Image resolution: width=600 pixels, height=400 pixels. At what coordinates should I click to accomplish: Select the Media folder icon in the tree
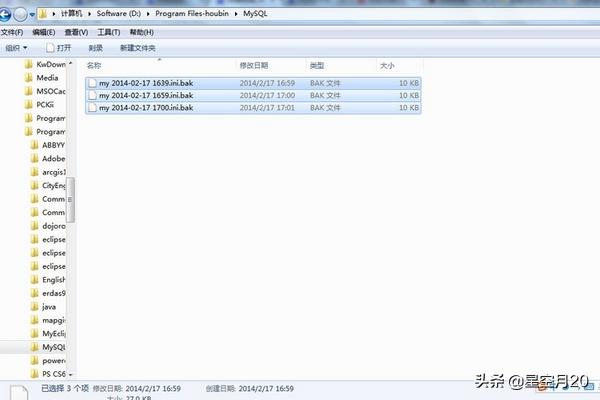pyautogui.click(x=29, y=78)
